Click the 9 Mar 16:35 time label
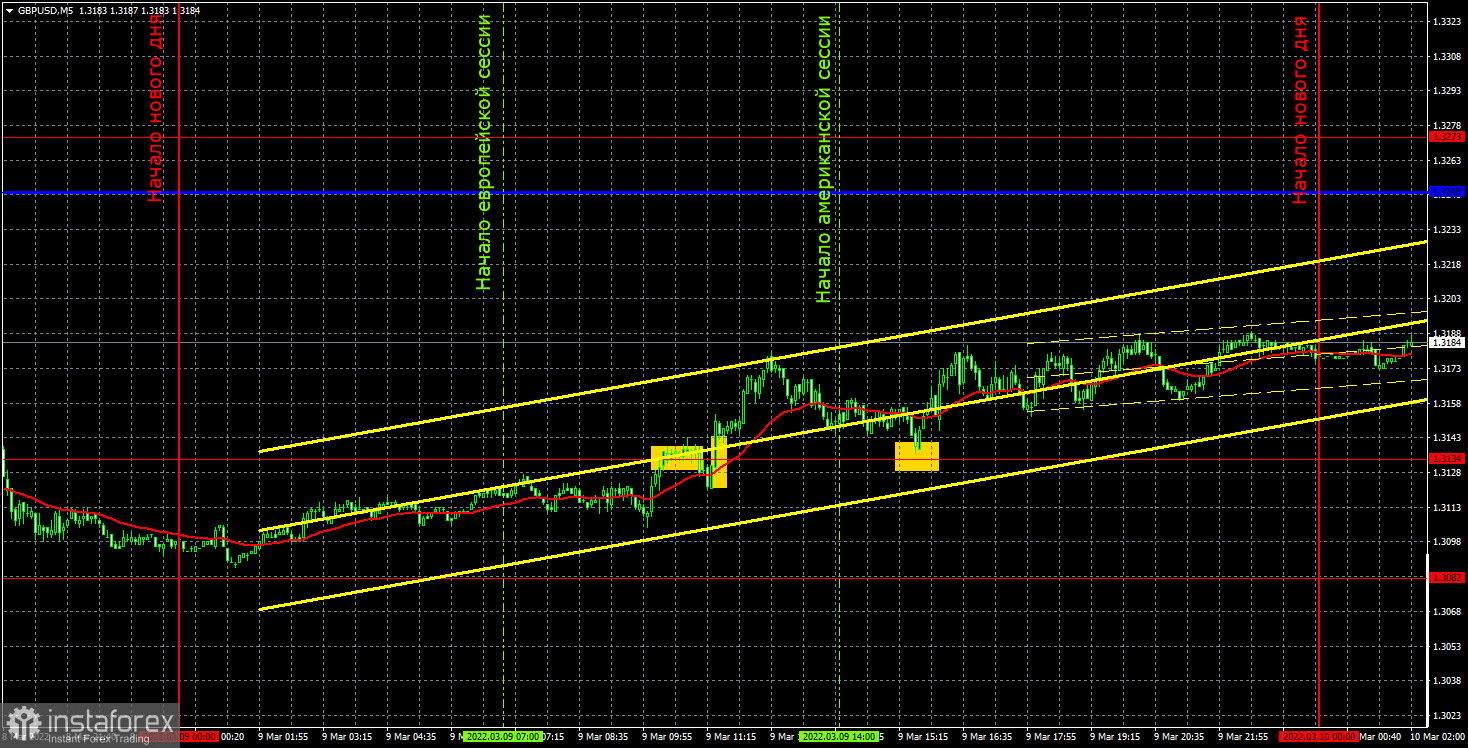 pyautogui.click(x=988, y=736)
